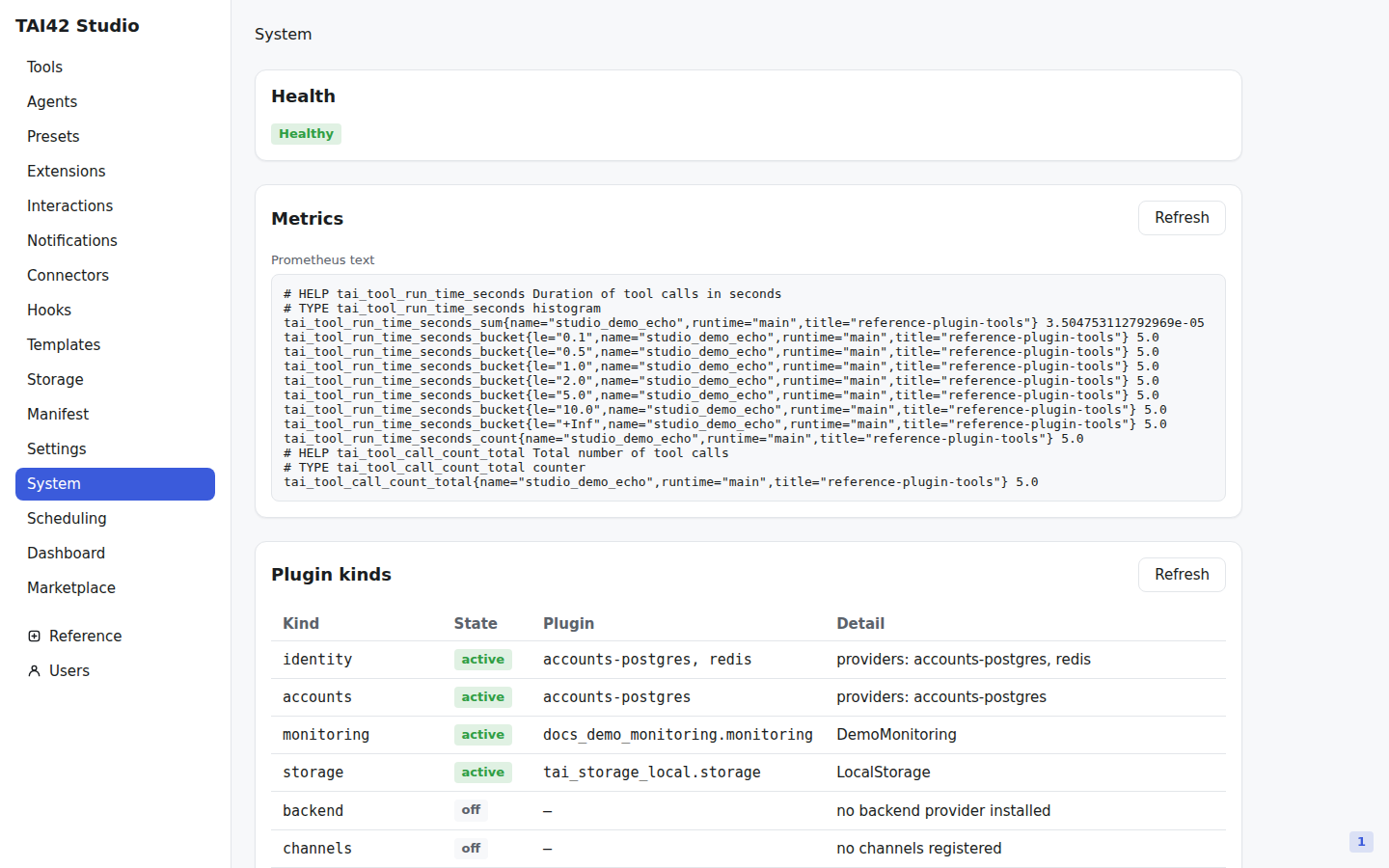Refresh the Metrics panel
The height and width of the screenshot is (868, 1389).
tap(1182, 218)
